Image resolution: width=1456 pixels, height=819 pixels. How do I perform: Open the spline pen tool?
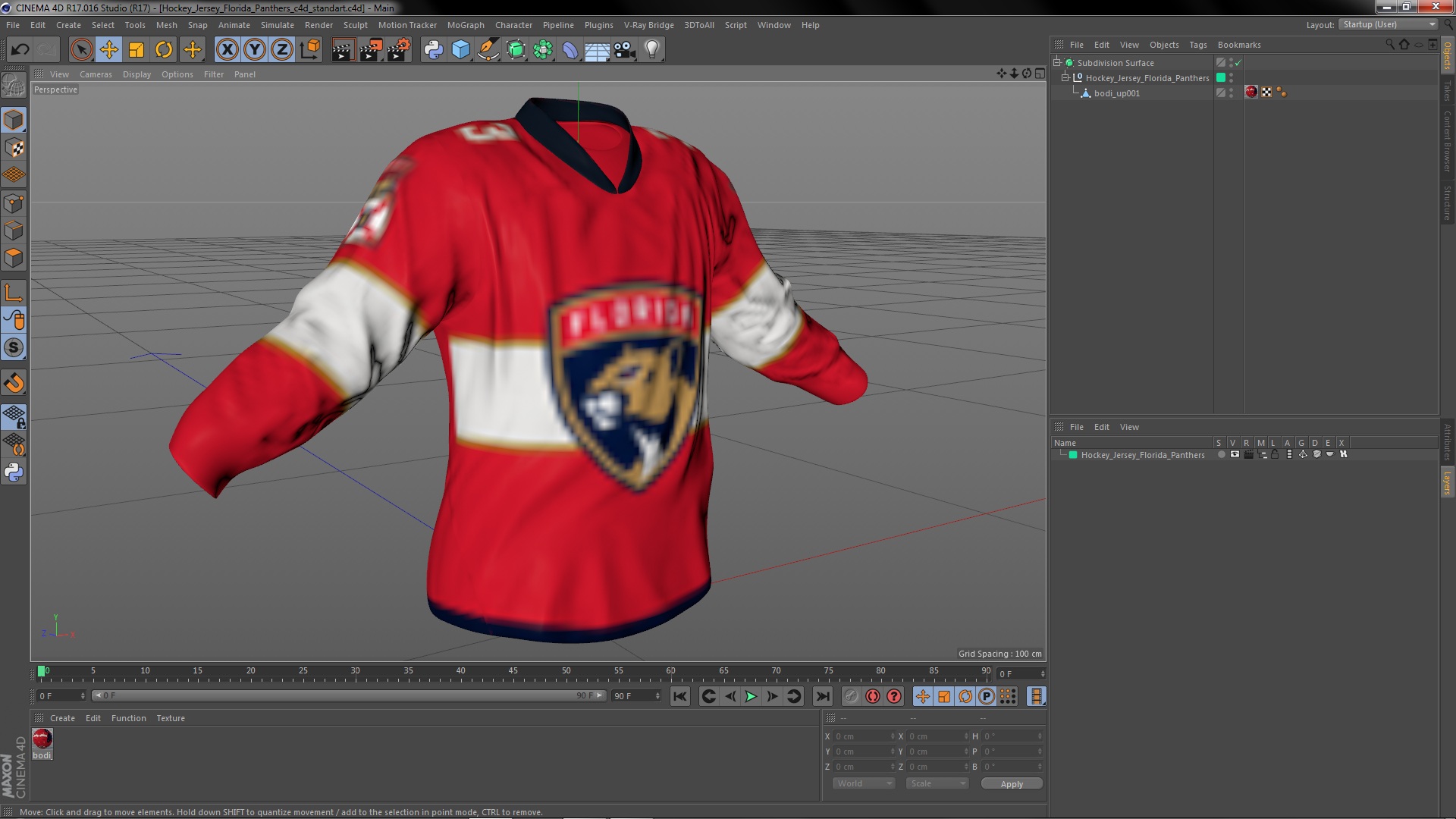[488, 50]
